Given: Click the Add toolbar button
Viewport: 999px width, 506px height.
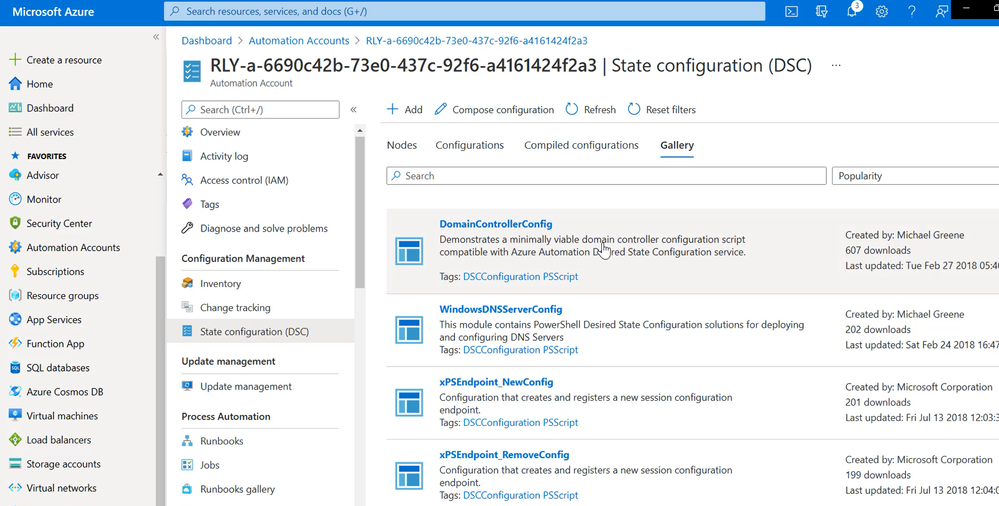Looking at the screenshot, I should tap(405, 110).
